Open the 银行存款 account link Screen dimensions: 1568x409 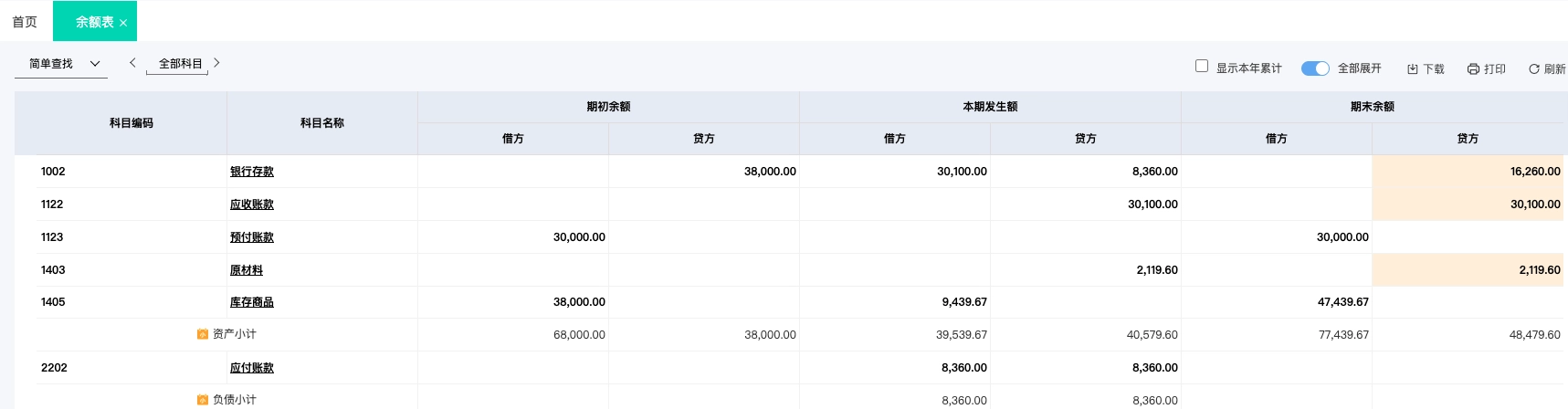252,172
